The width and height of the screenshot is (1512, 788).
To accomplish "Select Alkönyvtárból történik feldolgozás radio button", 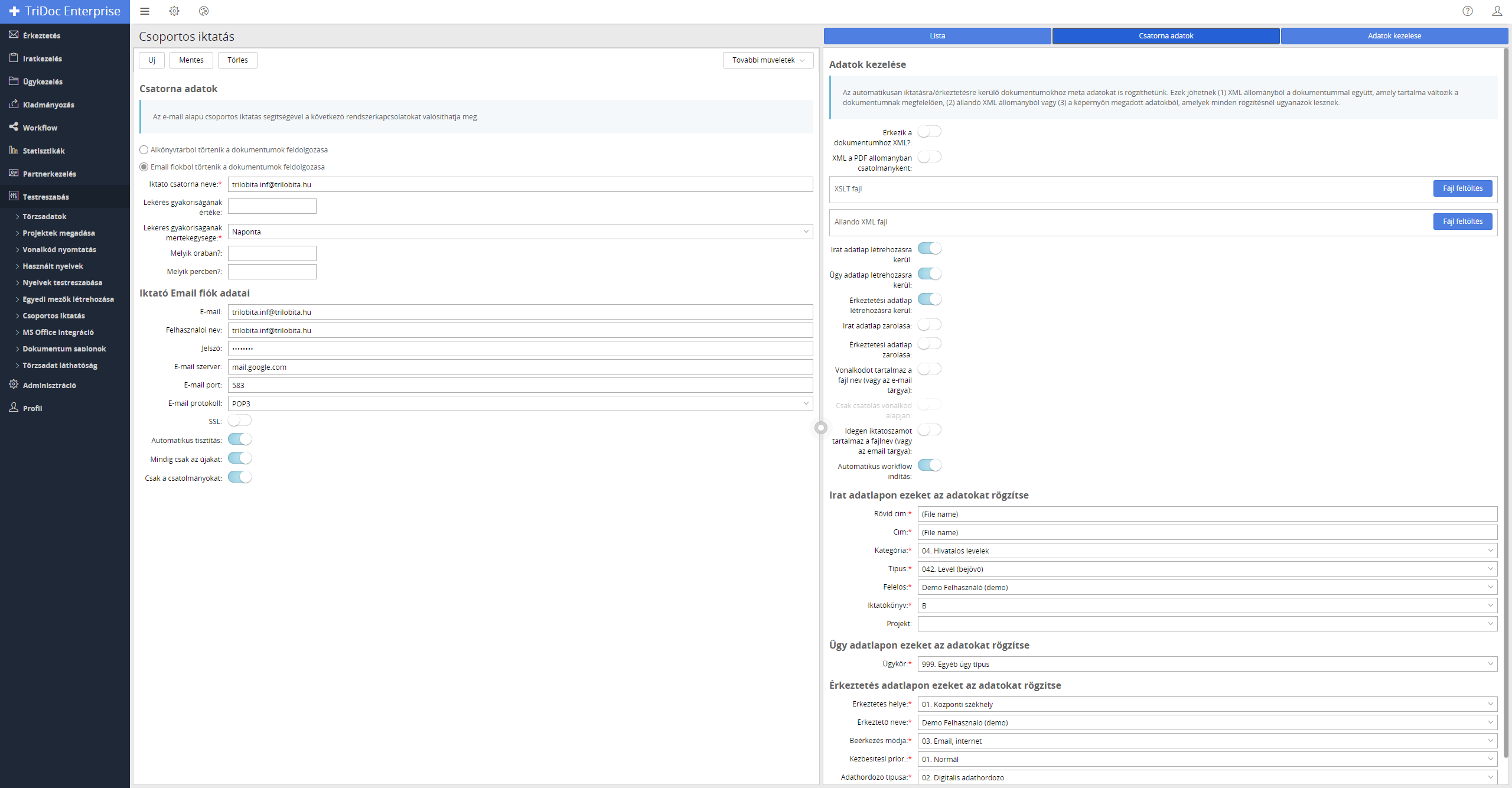I will coord(144,150).
